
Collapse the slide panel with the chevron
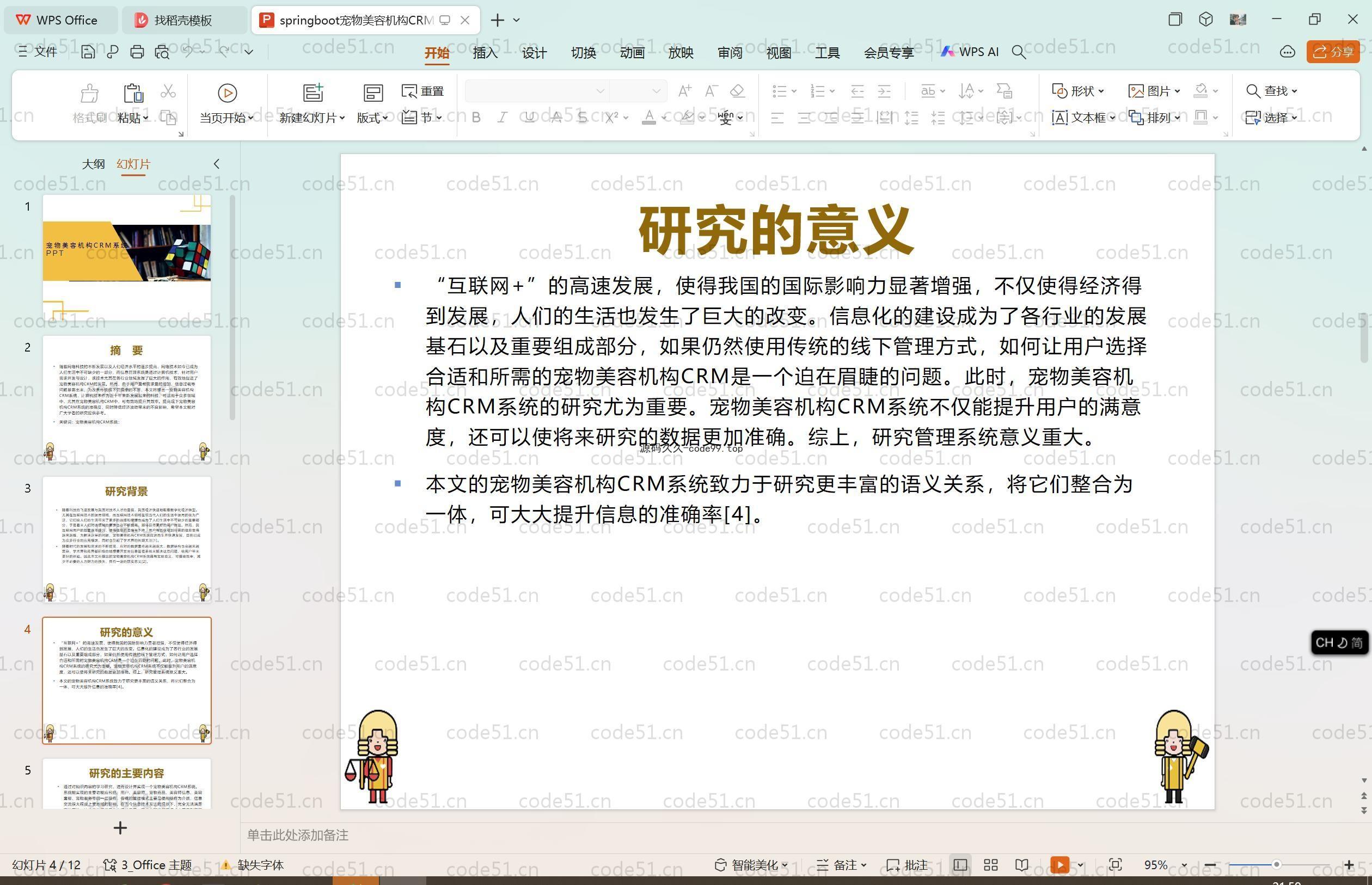pos(217,164)
